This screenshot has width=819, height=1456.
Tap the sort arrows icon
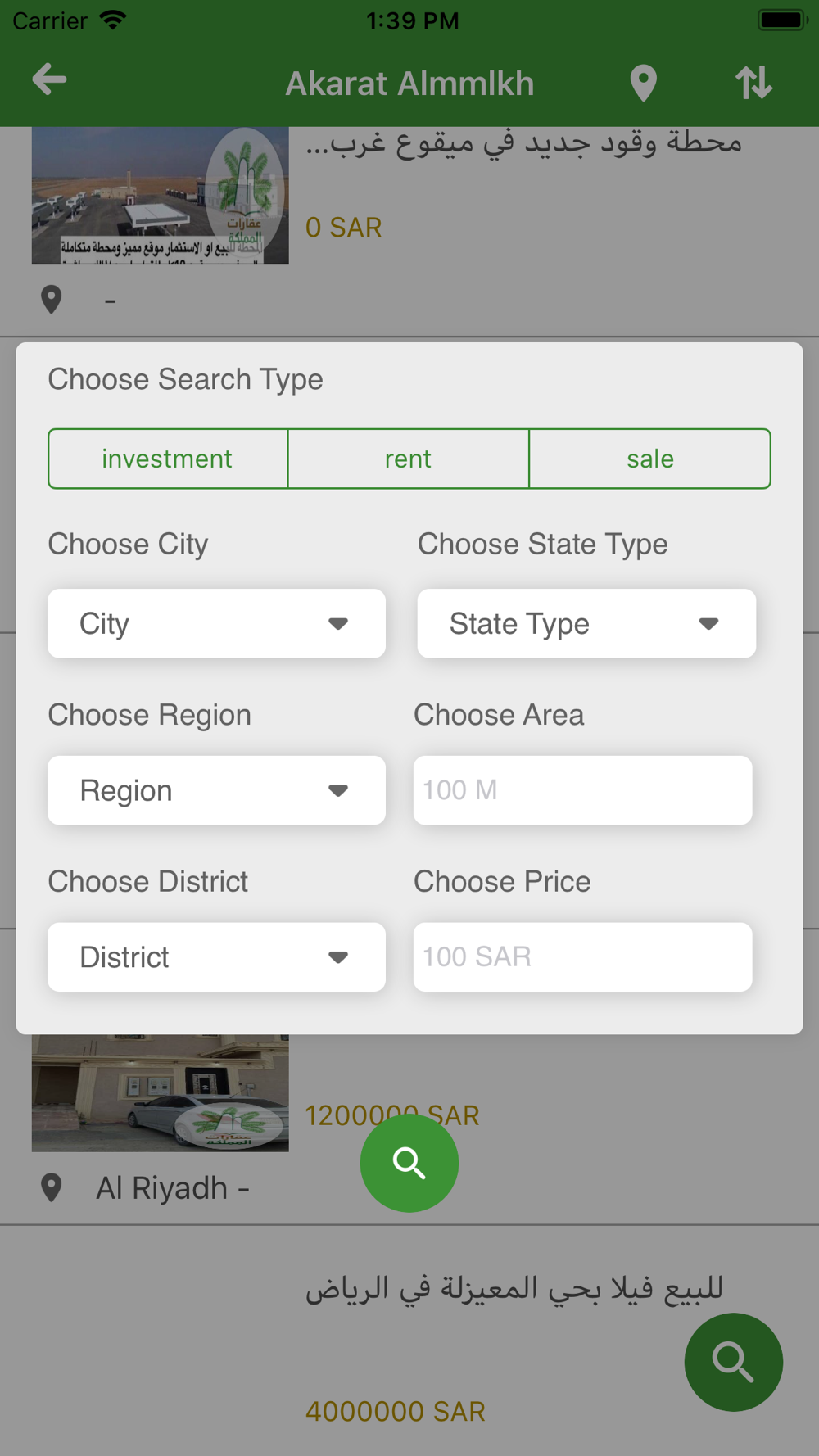click(x=753, y=83)
